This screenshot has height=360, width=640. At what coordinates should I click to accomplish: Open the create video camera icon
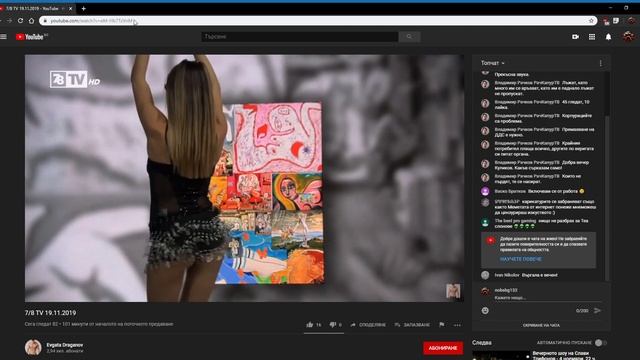[x=575, y=37]
